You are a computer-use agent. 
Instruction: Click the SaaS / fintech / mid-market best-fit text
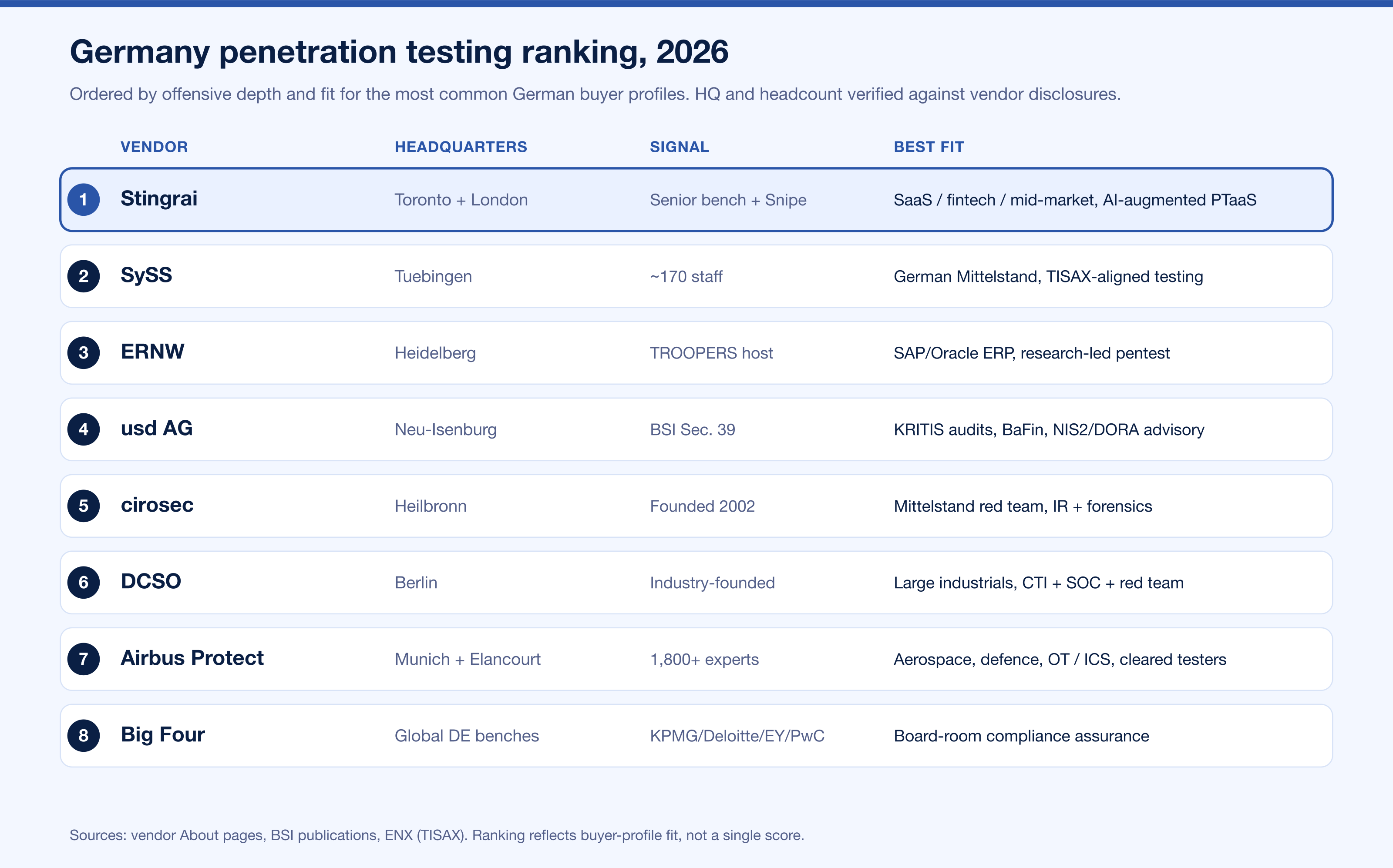pos(1075,200)
